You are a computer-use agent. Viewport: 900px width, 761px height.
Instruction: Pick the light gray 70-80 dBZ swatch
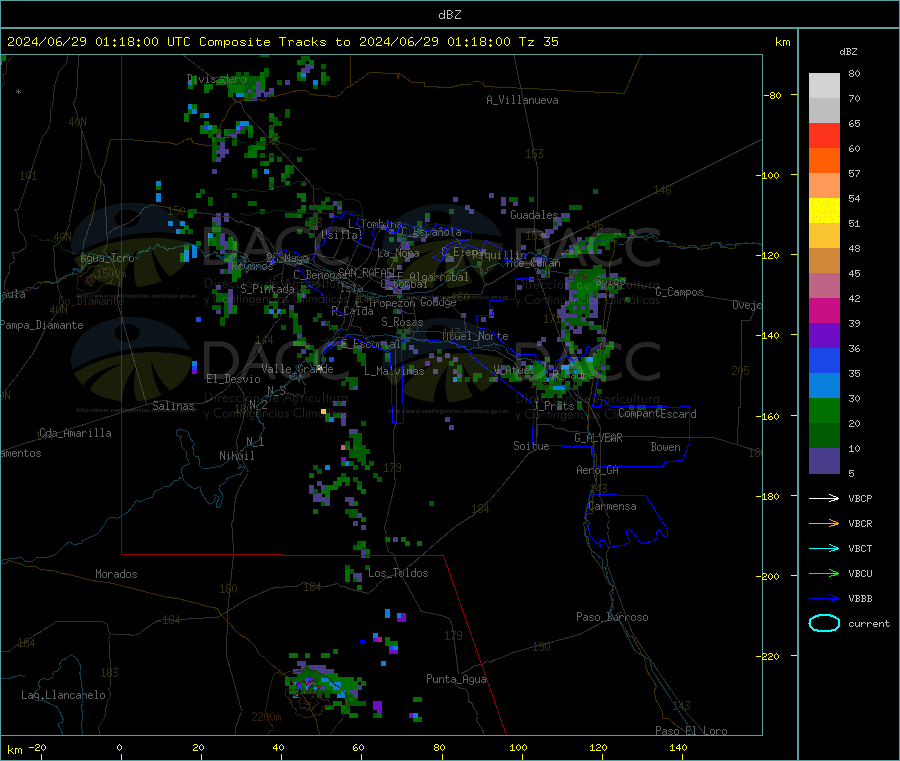(824, 86)
